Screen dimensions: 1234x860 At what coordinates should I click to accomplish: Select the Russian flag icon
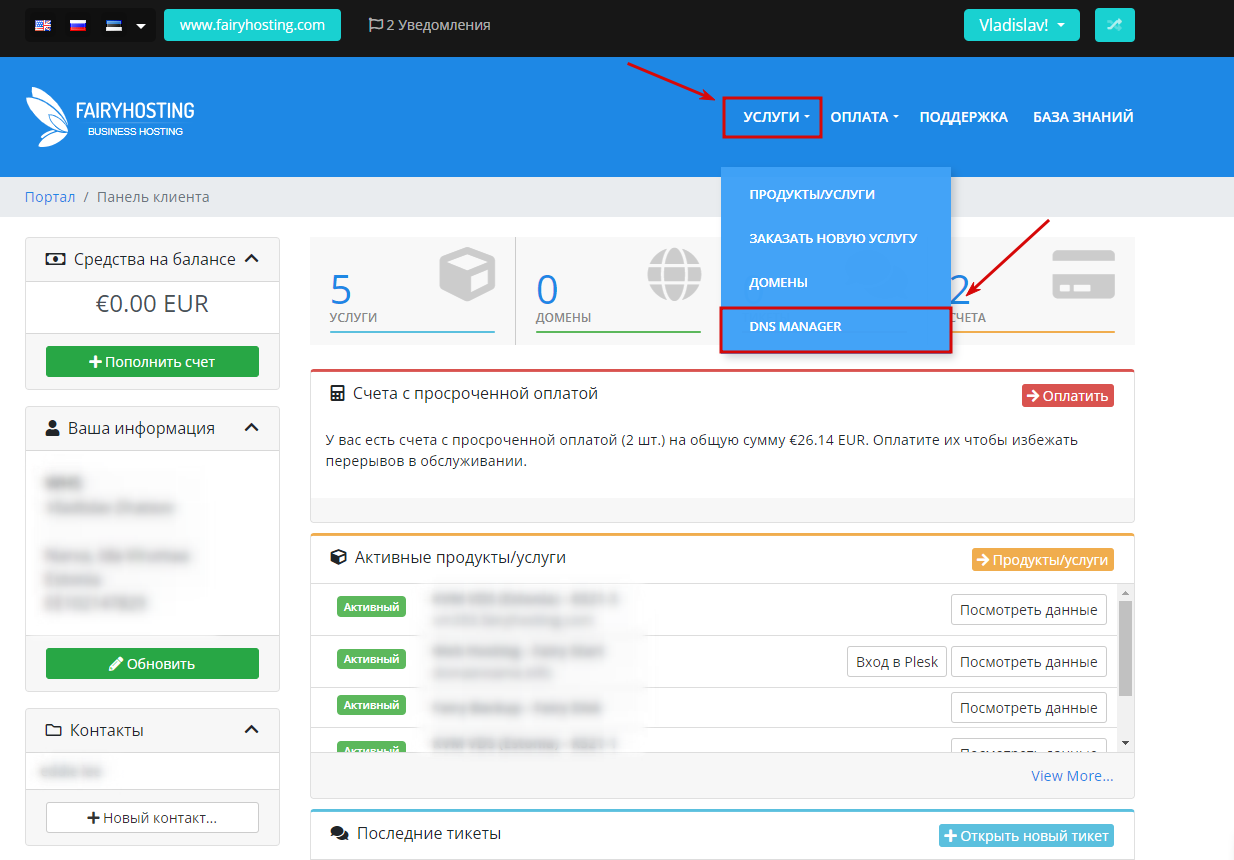(78, 25)
